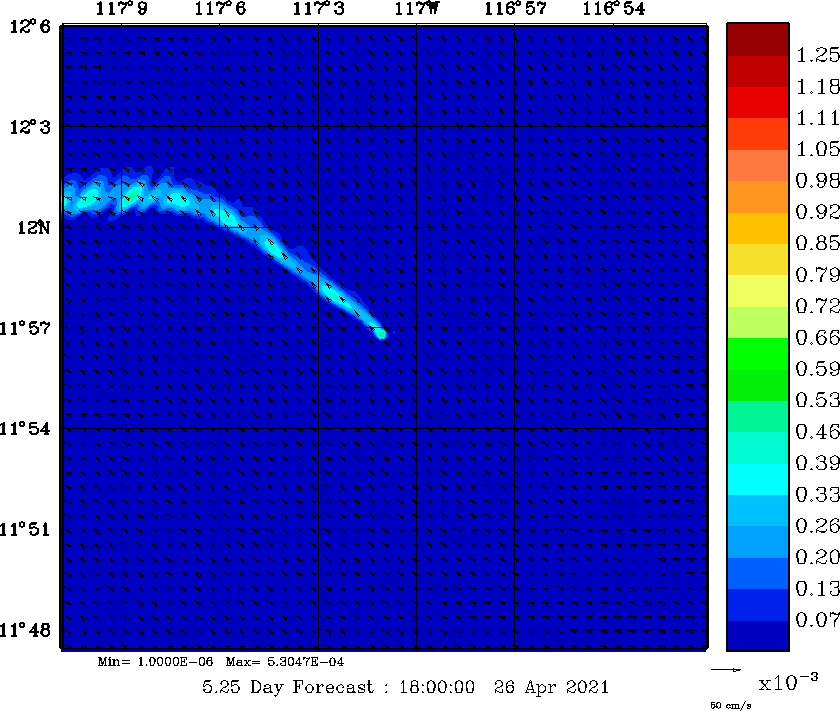Click the "0.46" colorbar value

pos(818,432)
